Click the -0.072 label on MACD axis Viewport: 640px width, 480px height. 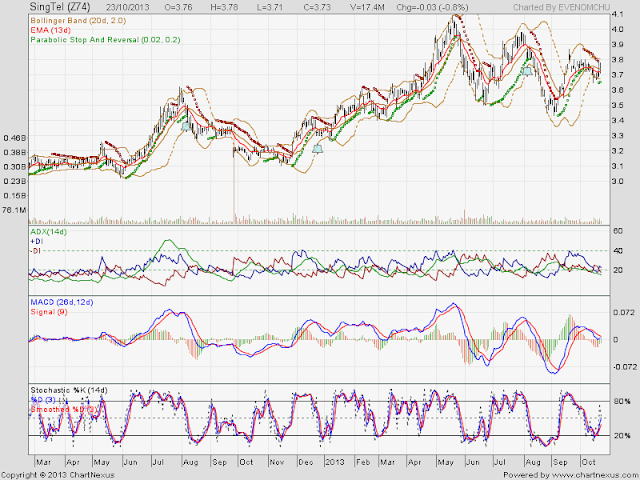pyautogui.click(x=624, y=367)
